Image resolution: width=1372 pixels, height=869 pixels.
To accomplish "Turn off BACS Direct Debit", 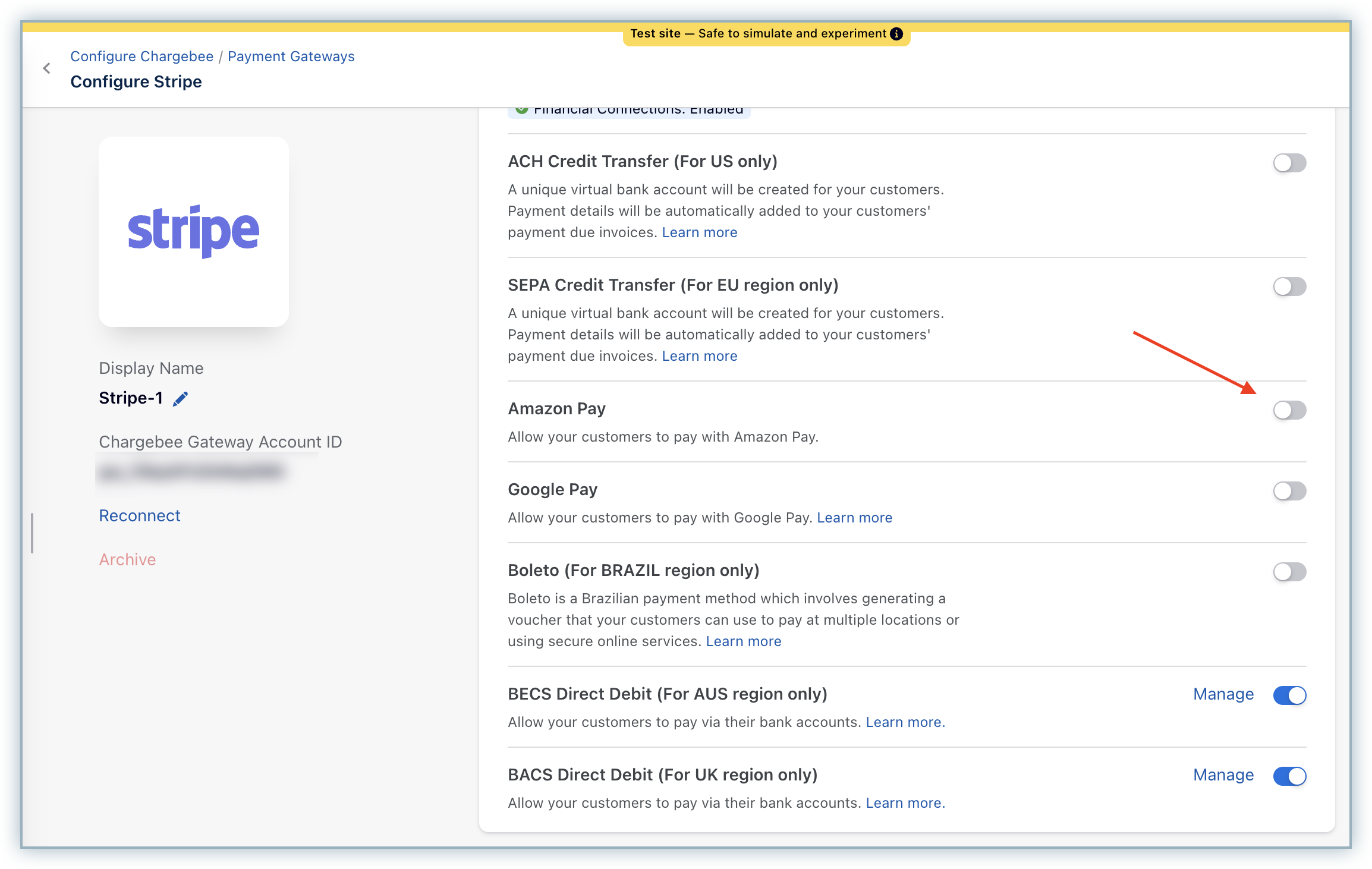I will 1289,776.
